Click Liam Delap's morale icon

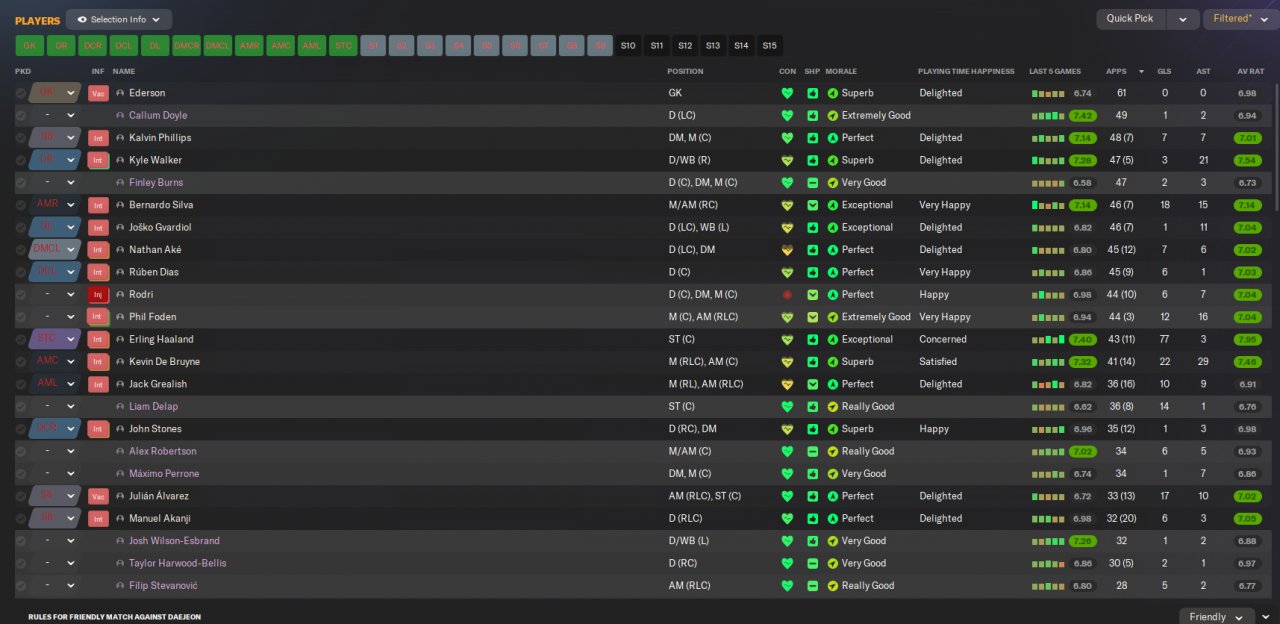click(x=833, y=407)
